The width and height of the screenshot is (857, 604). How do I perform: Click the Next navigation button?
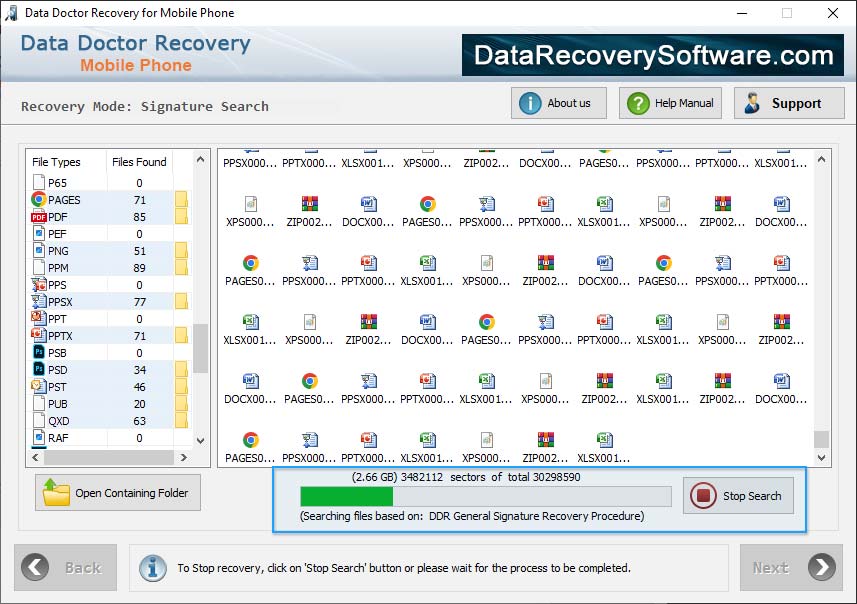[x=791, y=567]
